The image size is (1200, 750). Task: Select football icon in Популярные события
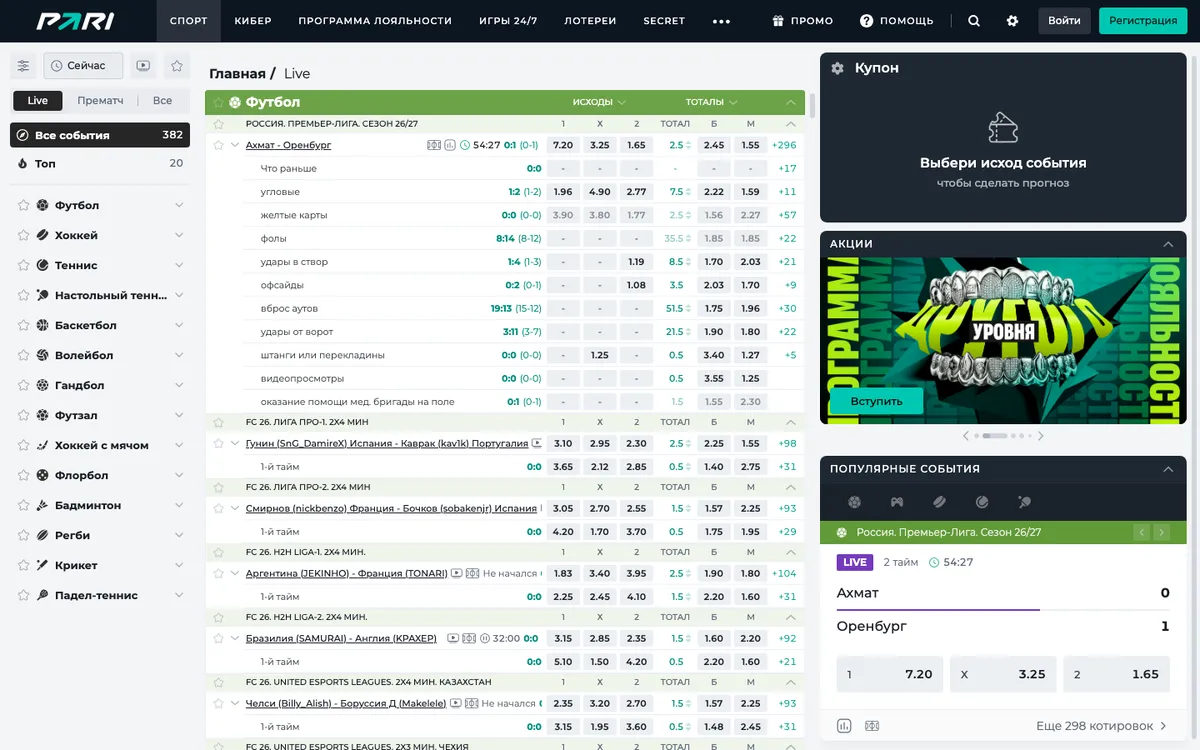pos(854,502)
